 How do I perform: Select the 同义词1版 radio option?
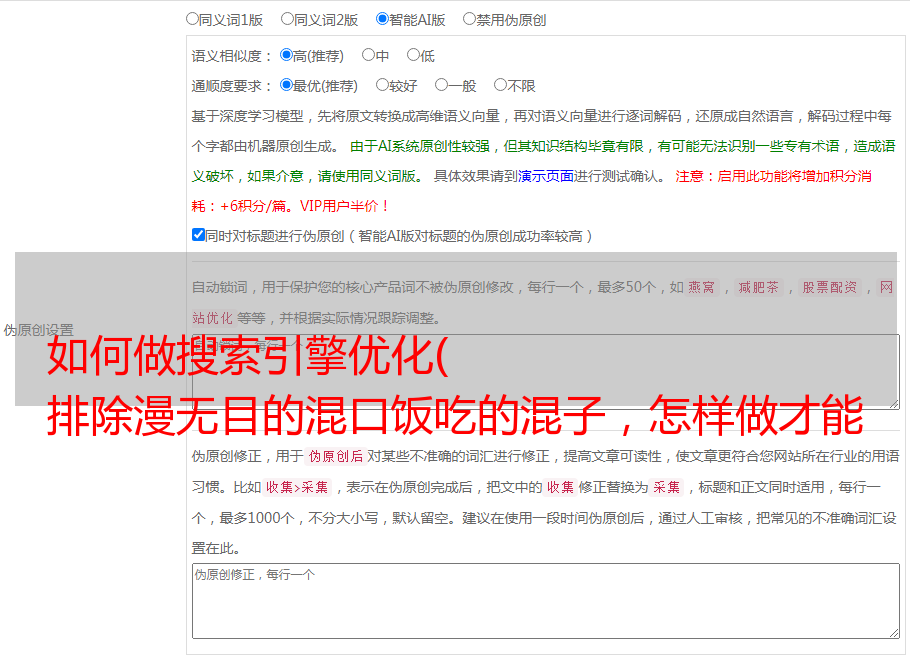pyautogui.click(x=192, y=19)
